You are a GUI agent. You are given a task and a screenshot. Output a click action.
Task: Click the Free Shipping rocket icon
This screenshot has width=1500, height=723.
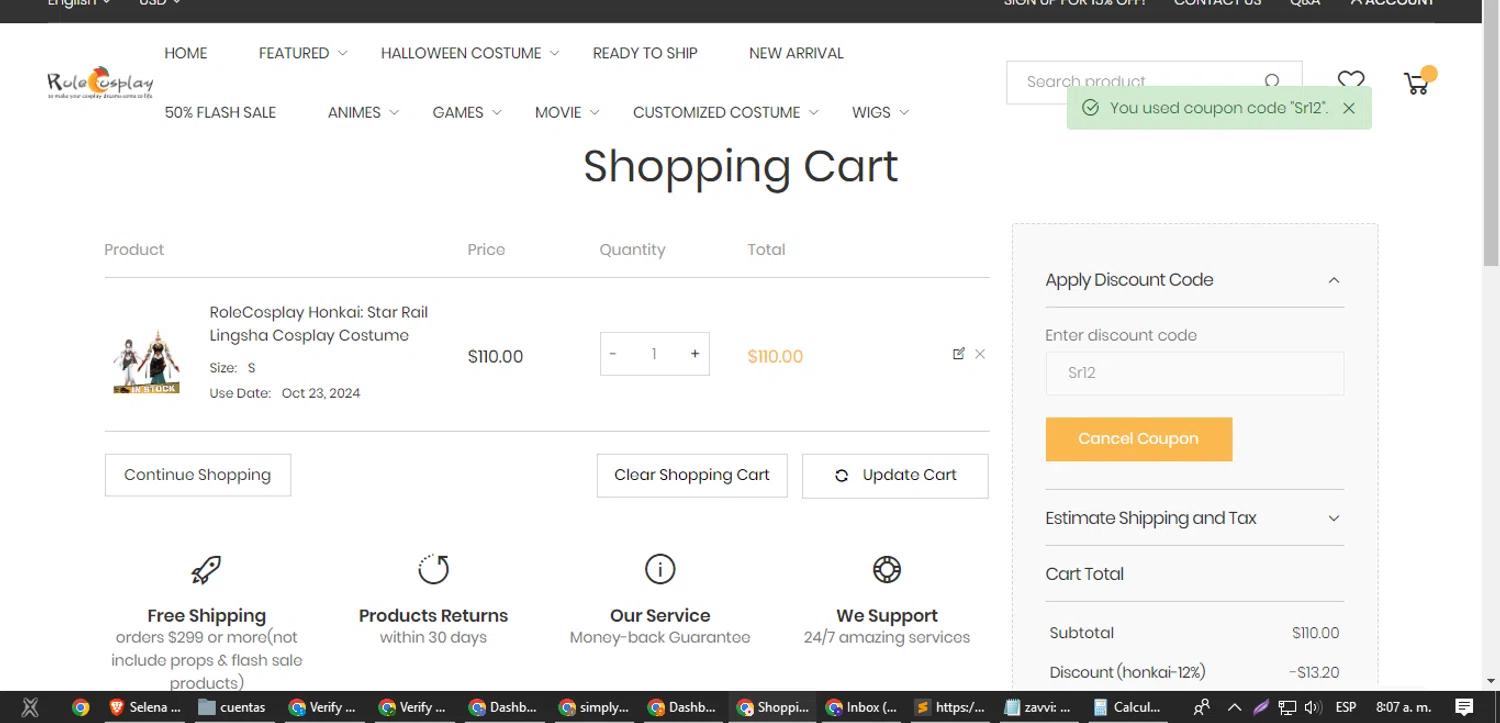tap(206, 569)
